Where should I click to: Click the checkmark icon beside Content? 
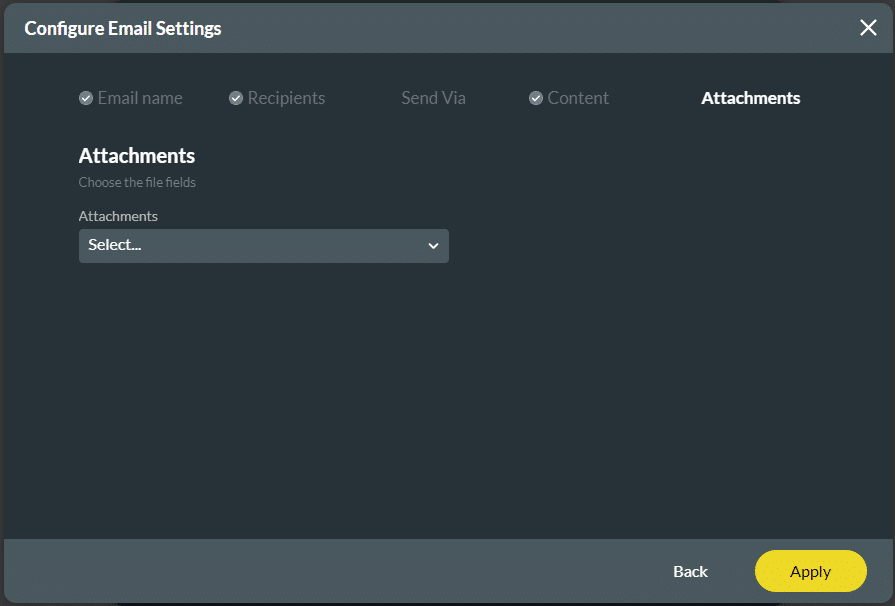[536, 98]
